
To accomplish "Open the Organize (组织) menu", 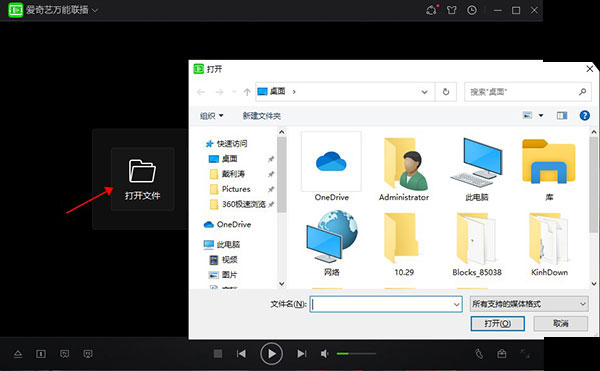I will [x=212, y=116].
